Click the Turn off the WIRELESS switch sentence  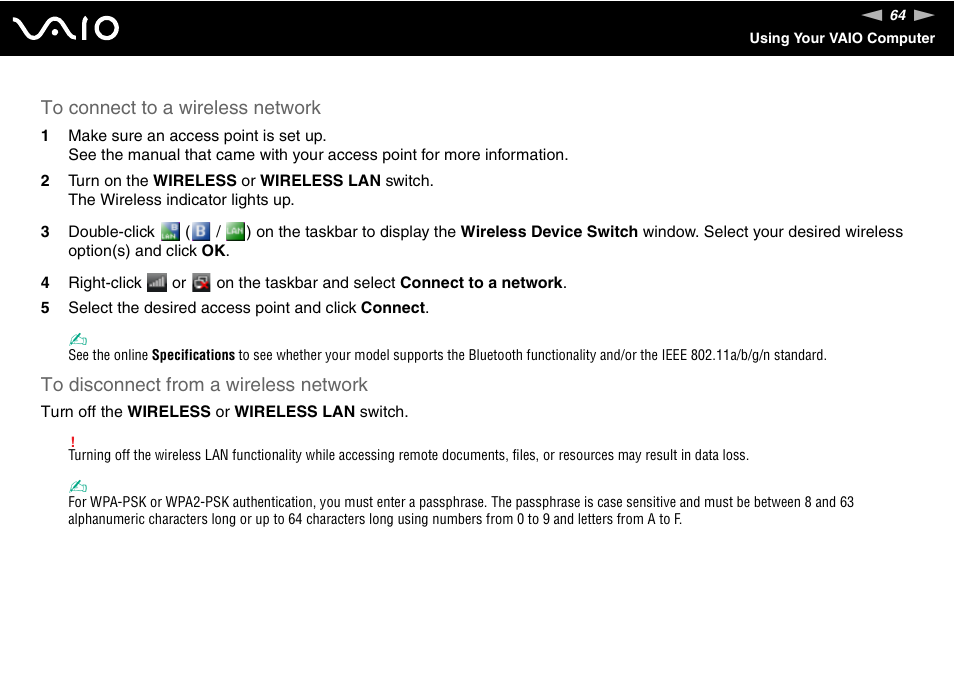click(225, 412)
